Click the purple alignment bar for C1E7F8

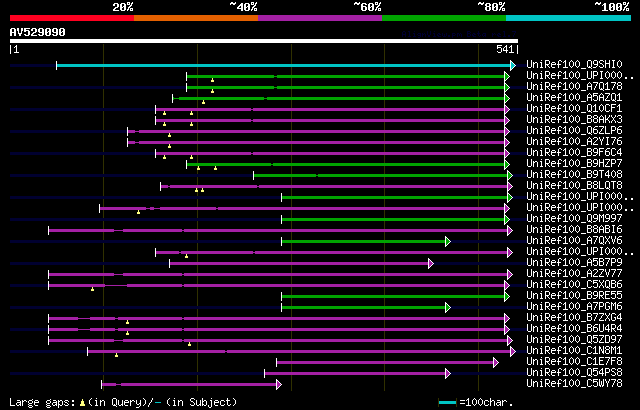coord(385,363)
